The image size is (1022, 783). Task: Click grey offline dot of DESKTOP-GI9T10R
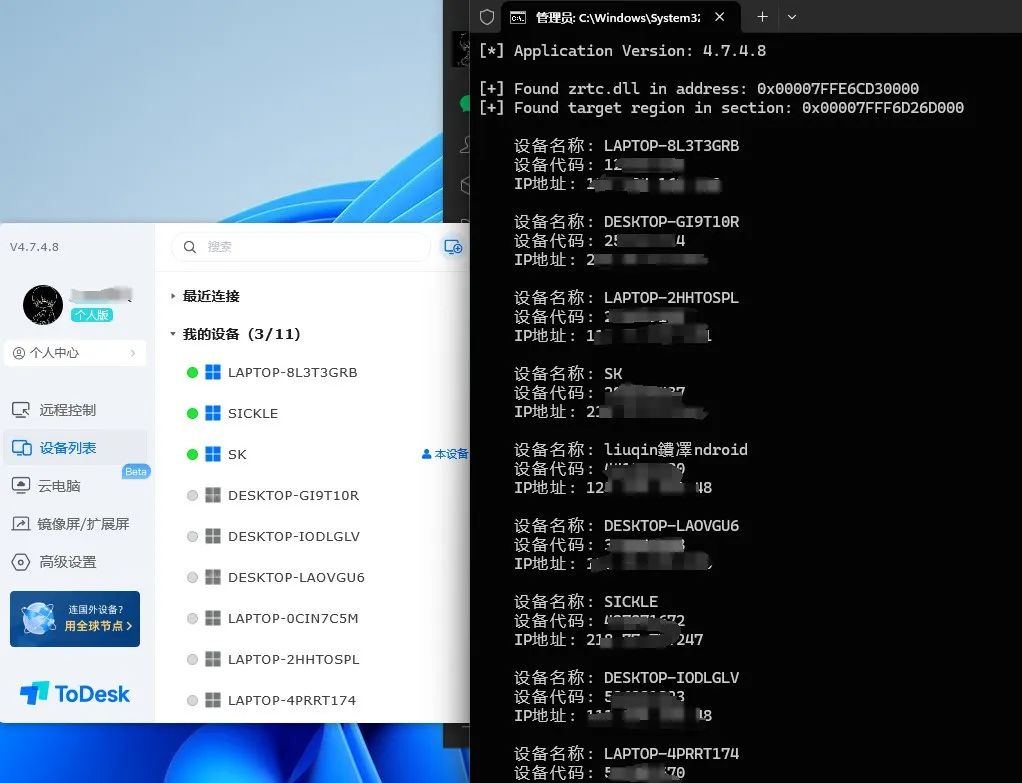(192, 495)
